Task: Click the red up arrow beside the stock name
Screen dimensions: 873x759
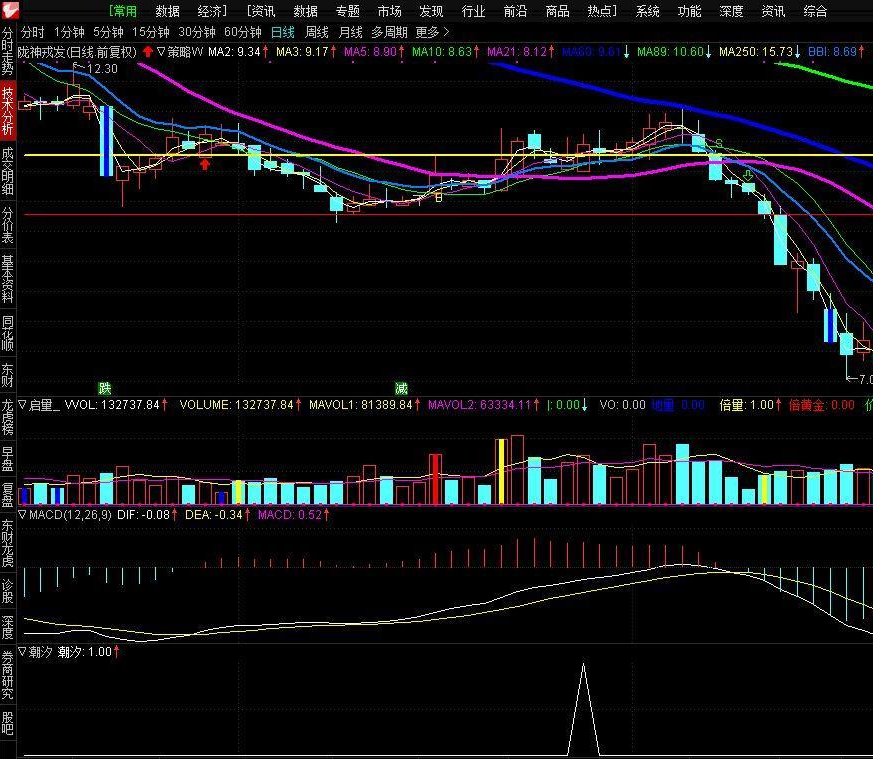Action: [148, 52]
